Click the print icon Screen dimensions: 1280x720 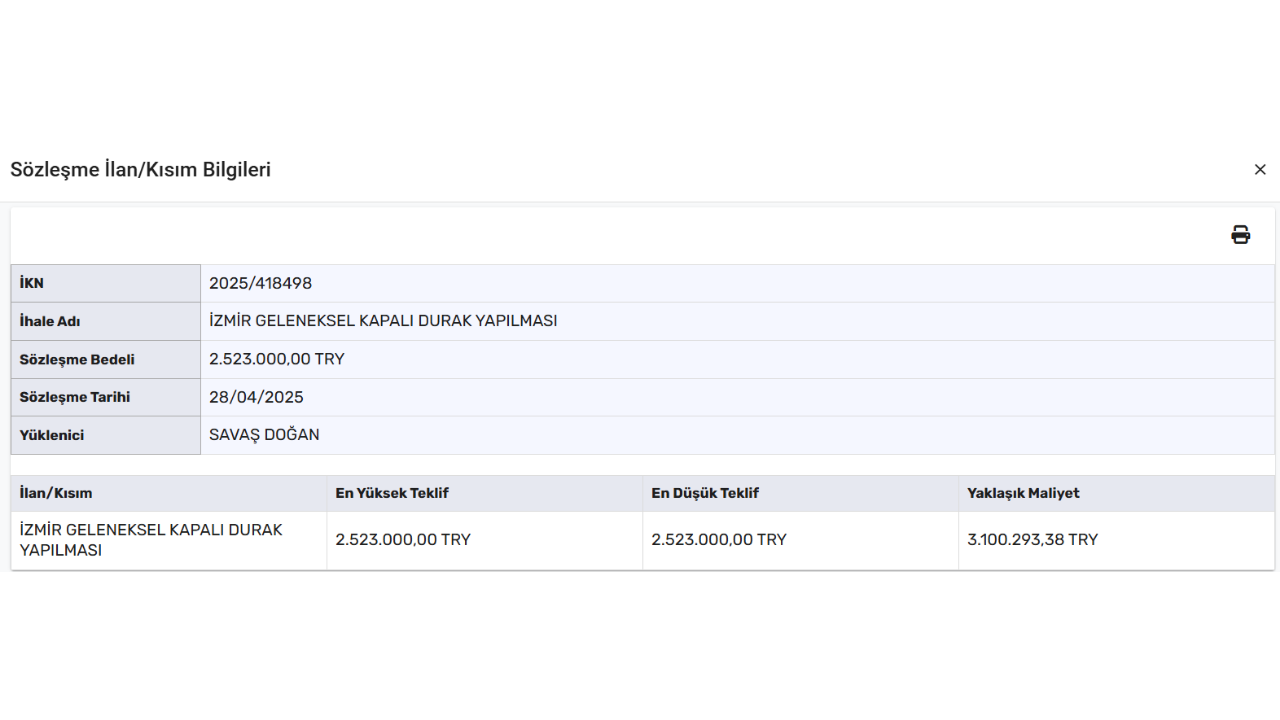[x=1240, y=235]
